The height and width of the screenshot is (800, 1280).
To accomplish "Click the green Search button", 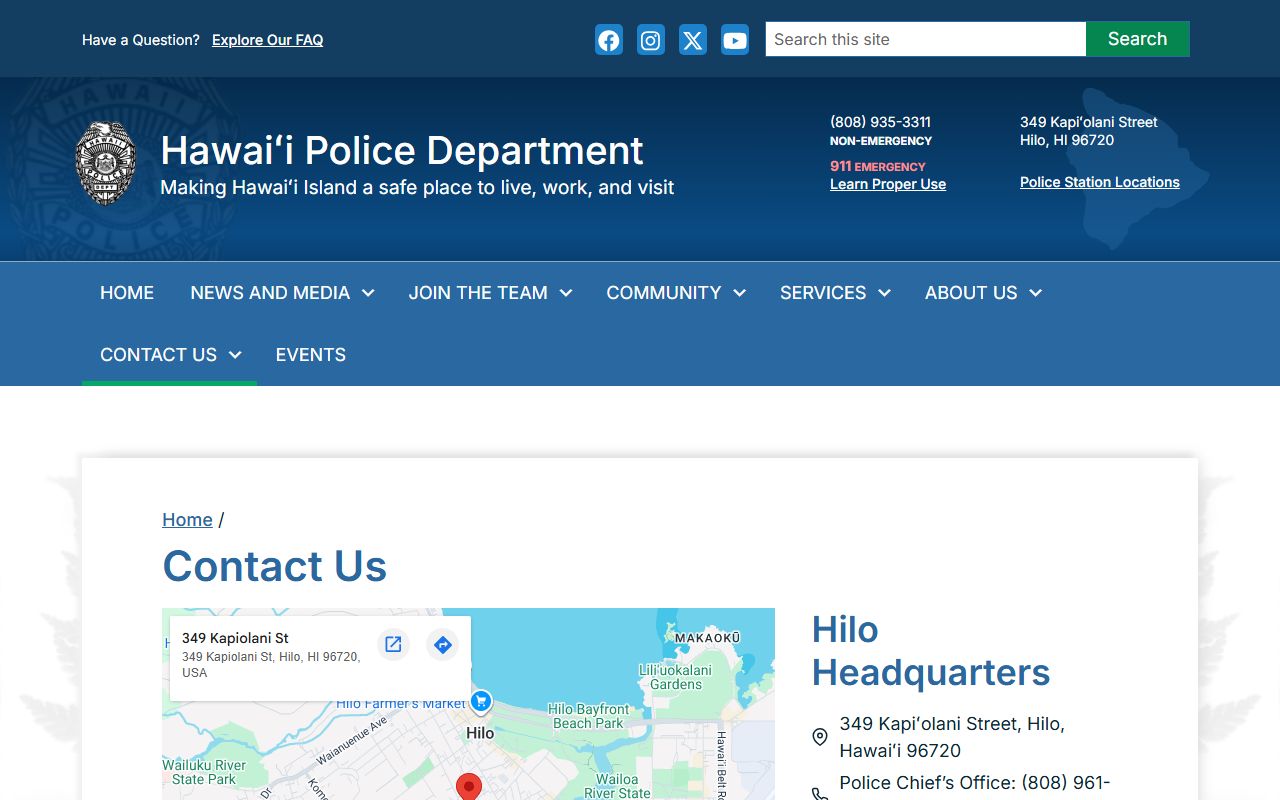I will (1138, 39).
